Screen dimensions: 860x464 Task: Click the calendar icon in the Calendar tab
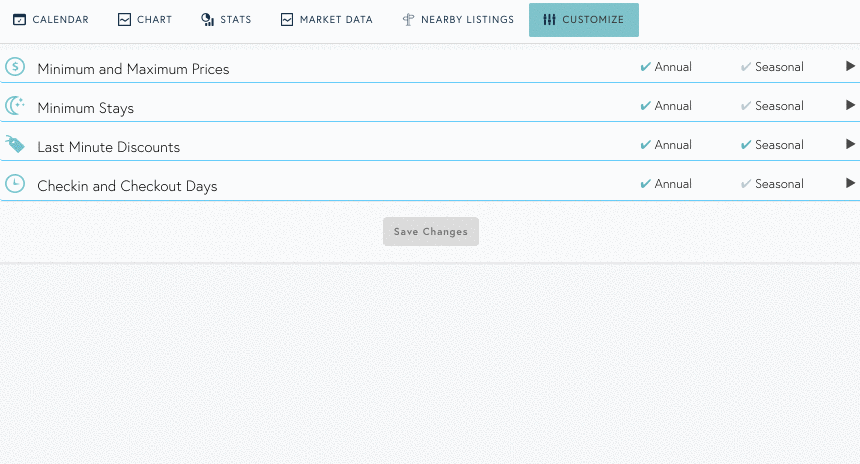pyautogui.click(x=19, y=20)
